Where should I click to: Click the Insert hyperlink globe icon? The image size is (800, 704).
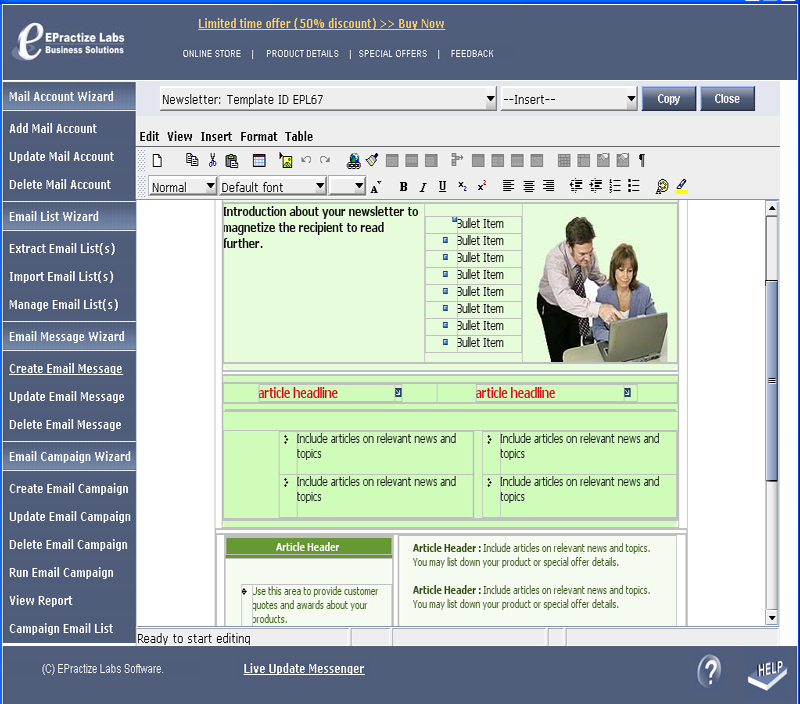coord(354,161)
